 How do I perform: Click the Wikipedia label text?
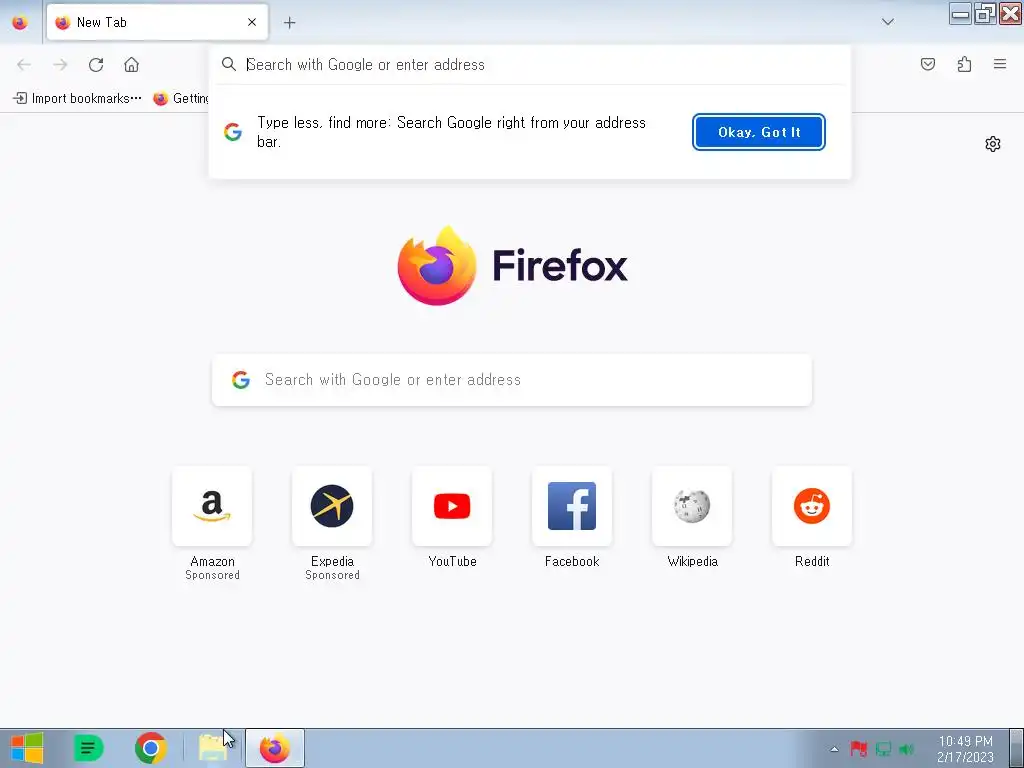[x=692, y=561]
